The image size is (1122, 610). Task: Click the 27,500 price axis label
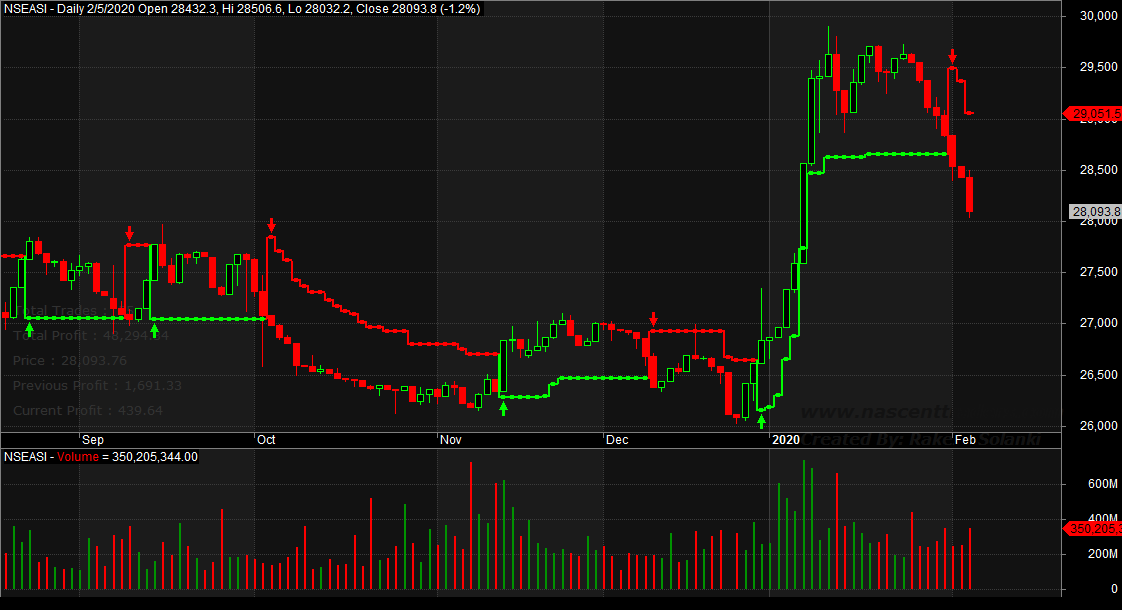coord(1098,272)
